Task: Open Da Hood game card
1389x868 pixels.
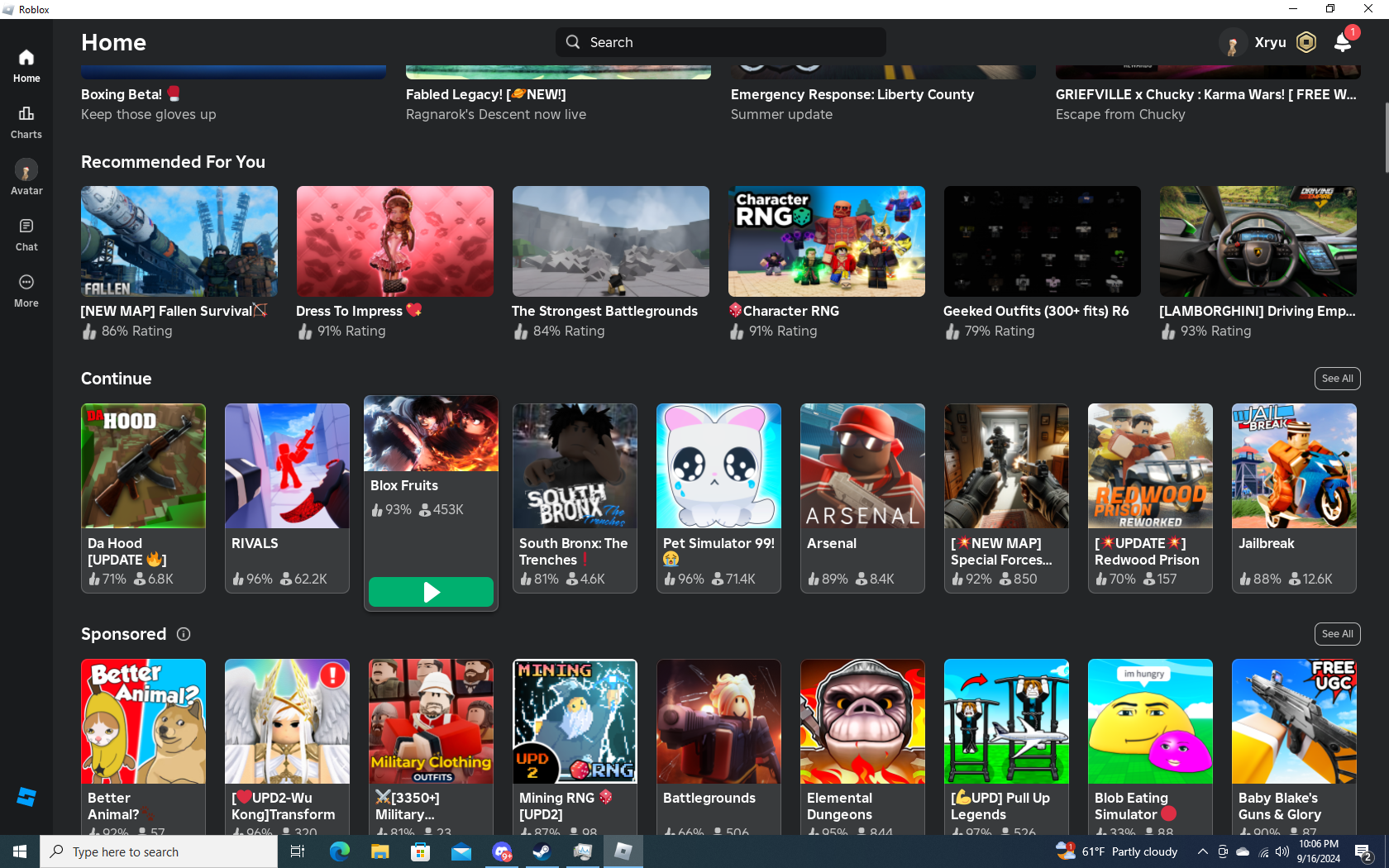Action: 143,498
